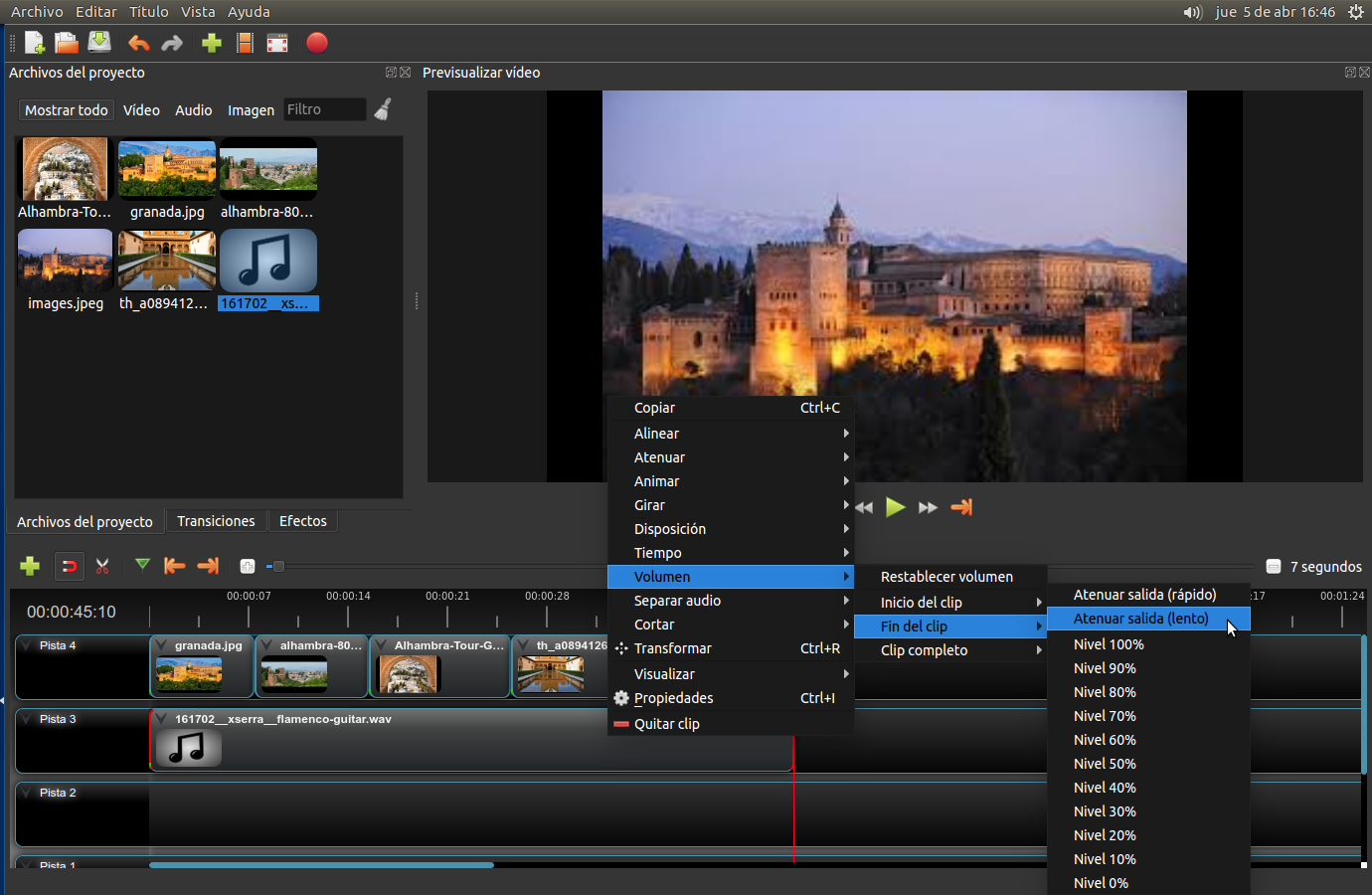Filter project files by Audio
Screen dimensions: 1372x895
coord(193,110)
